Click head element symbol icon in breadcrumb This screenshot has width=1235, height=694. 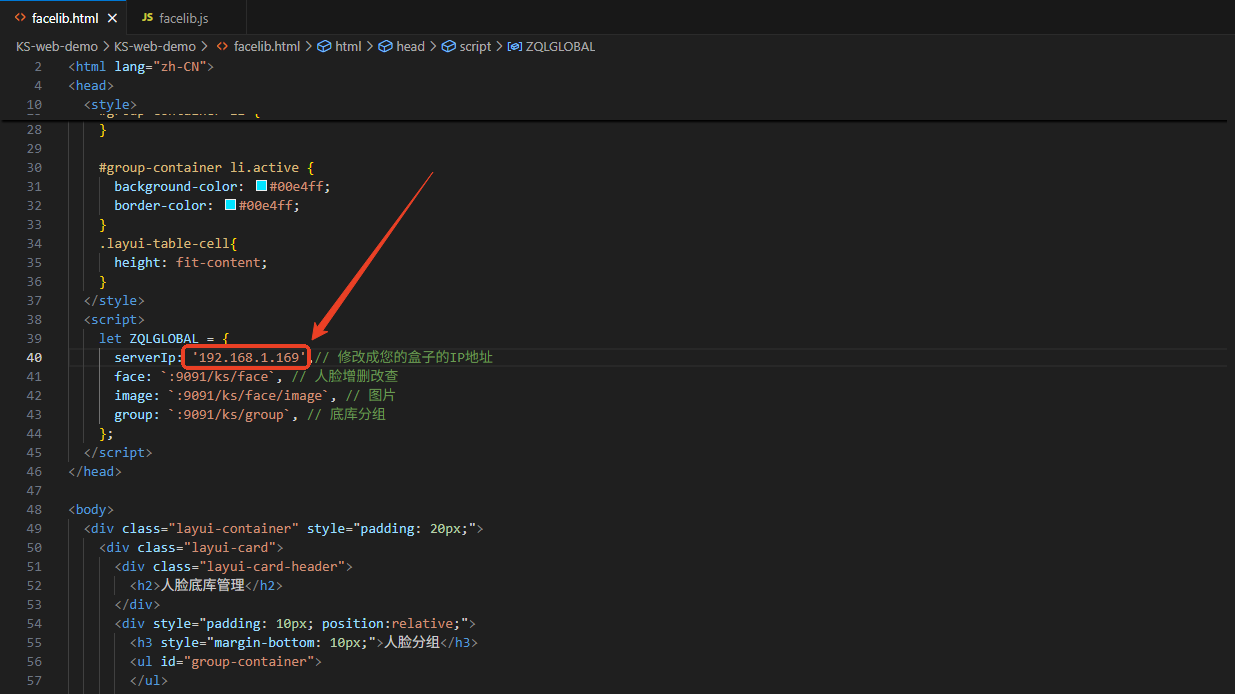point(385,47)
